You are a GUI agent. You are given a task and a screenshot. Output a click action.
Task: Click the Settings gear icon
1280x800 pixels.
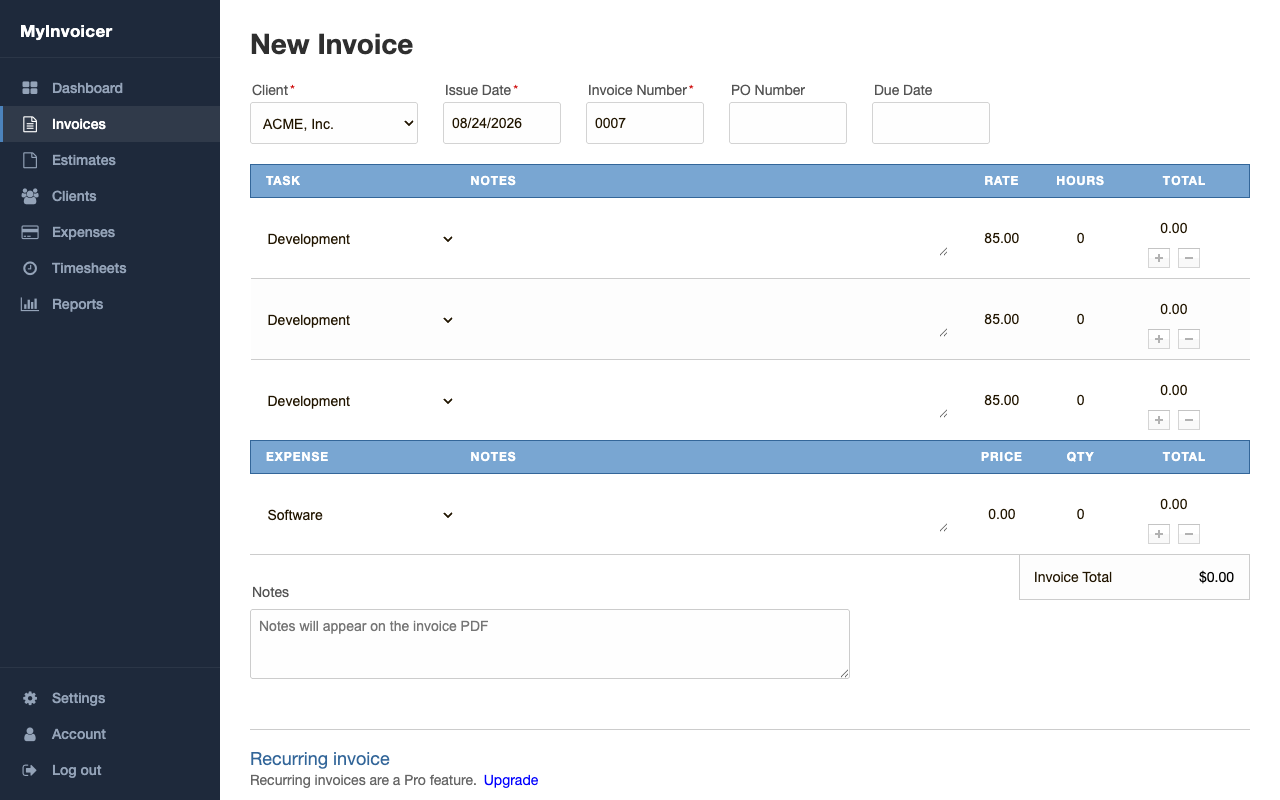(30, 698)
